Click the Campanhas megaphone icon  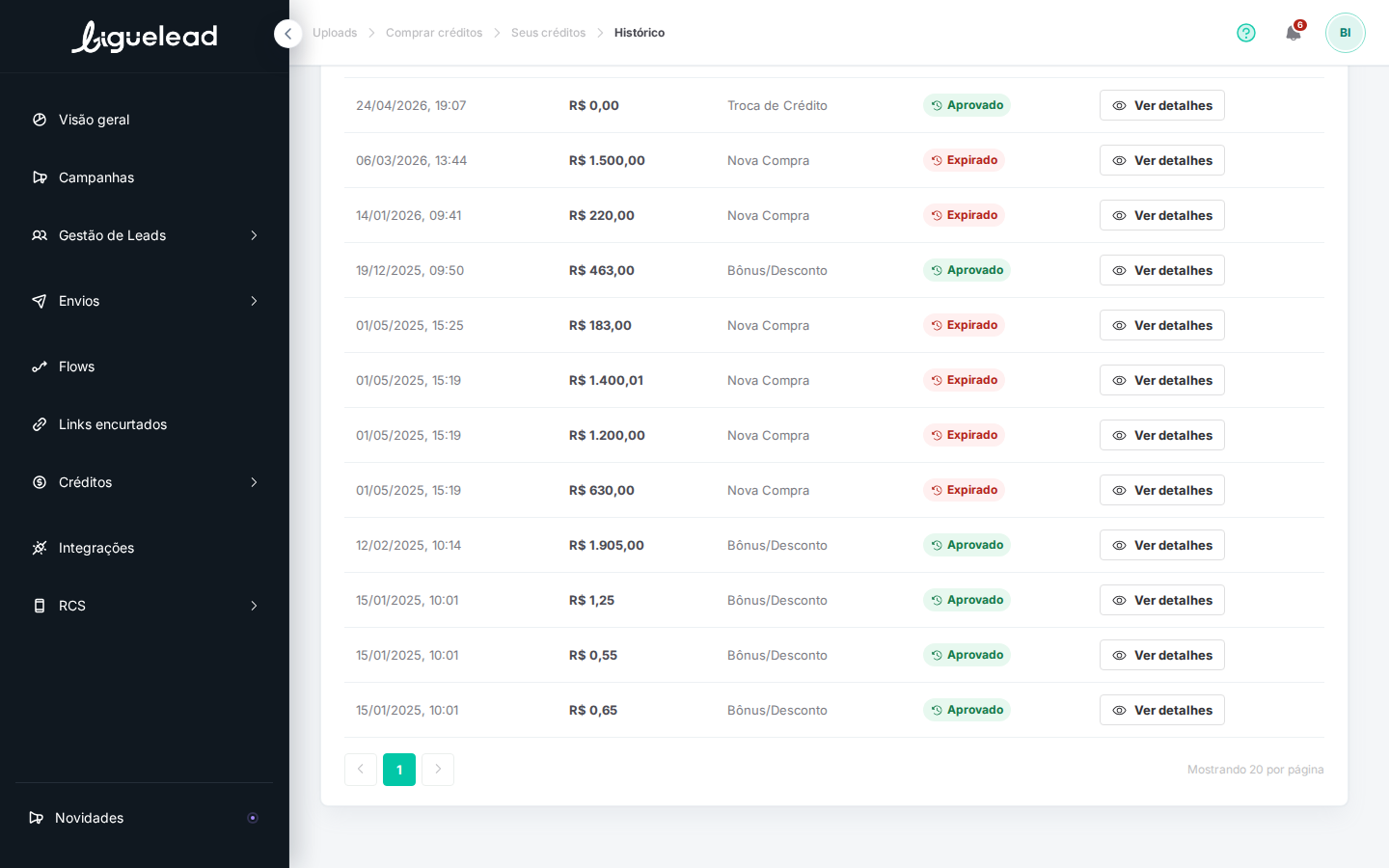pos(40,177)
